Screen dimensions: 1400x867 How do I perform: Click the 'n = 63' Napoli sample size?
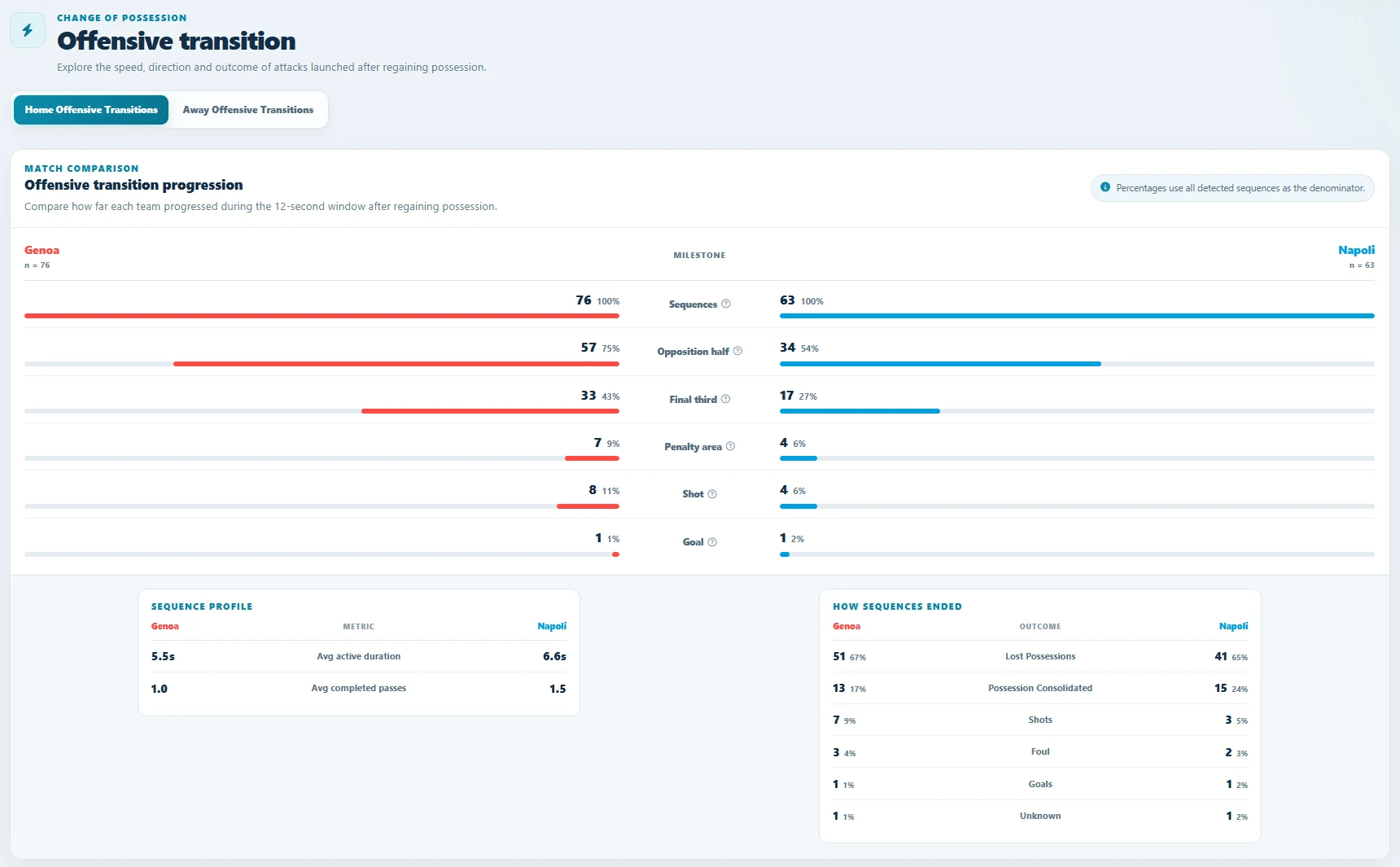click(1362, 265)
